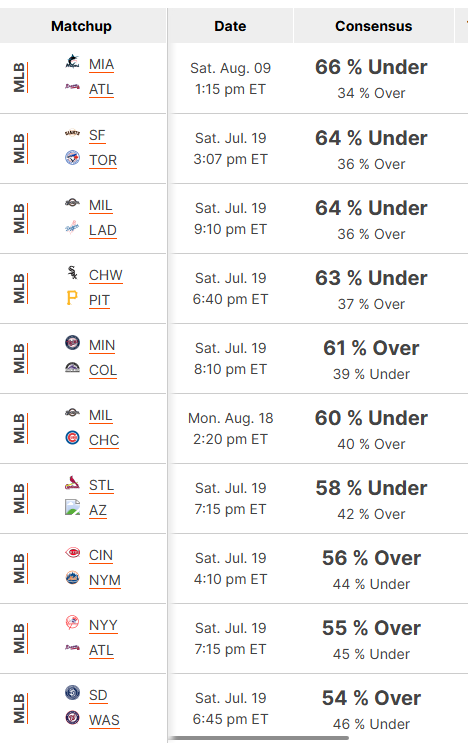This screenshot has width=468, height=749.
Task: Select the Matchup column header
Action: tap(82, 26)
